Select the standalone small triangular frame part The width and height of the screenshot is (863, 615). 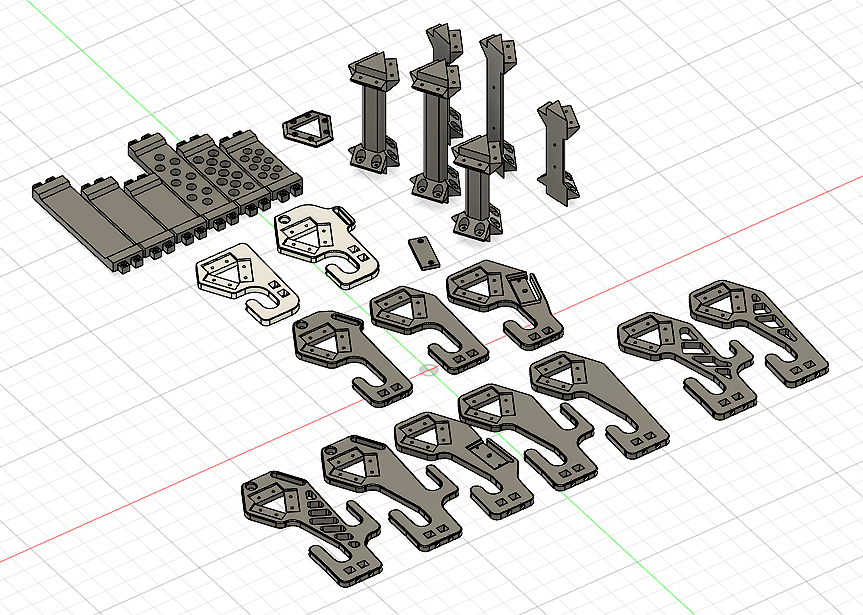click(x=308, y=129)
